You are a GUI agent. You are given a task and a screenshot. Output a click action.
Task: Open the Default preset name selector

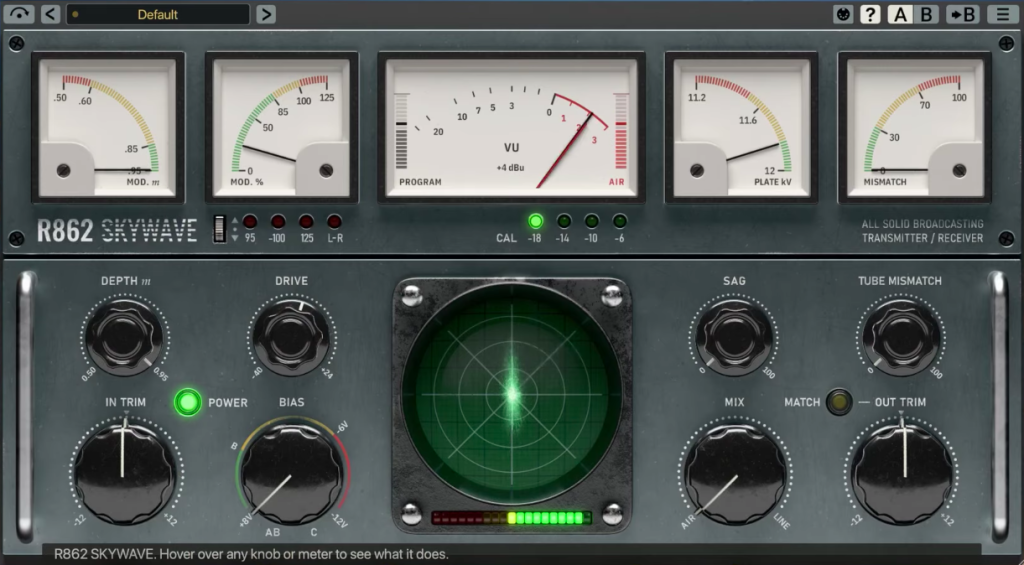click(157, 14)
